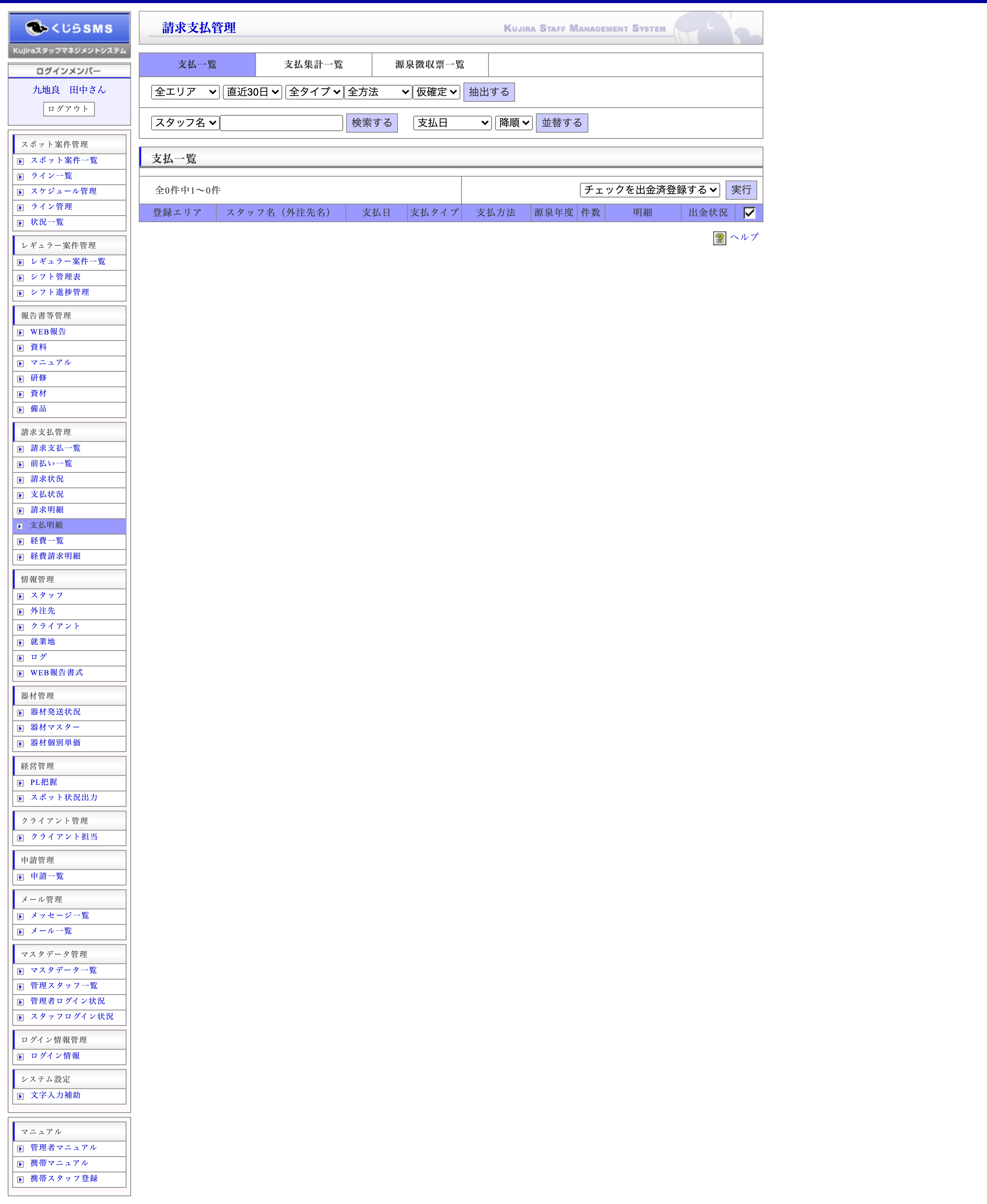Open the 直近30日 period dropdown
The image size is (987, 1204).
tap(253, 91)
